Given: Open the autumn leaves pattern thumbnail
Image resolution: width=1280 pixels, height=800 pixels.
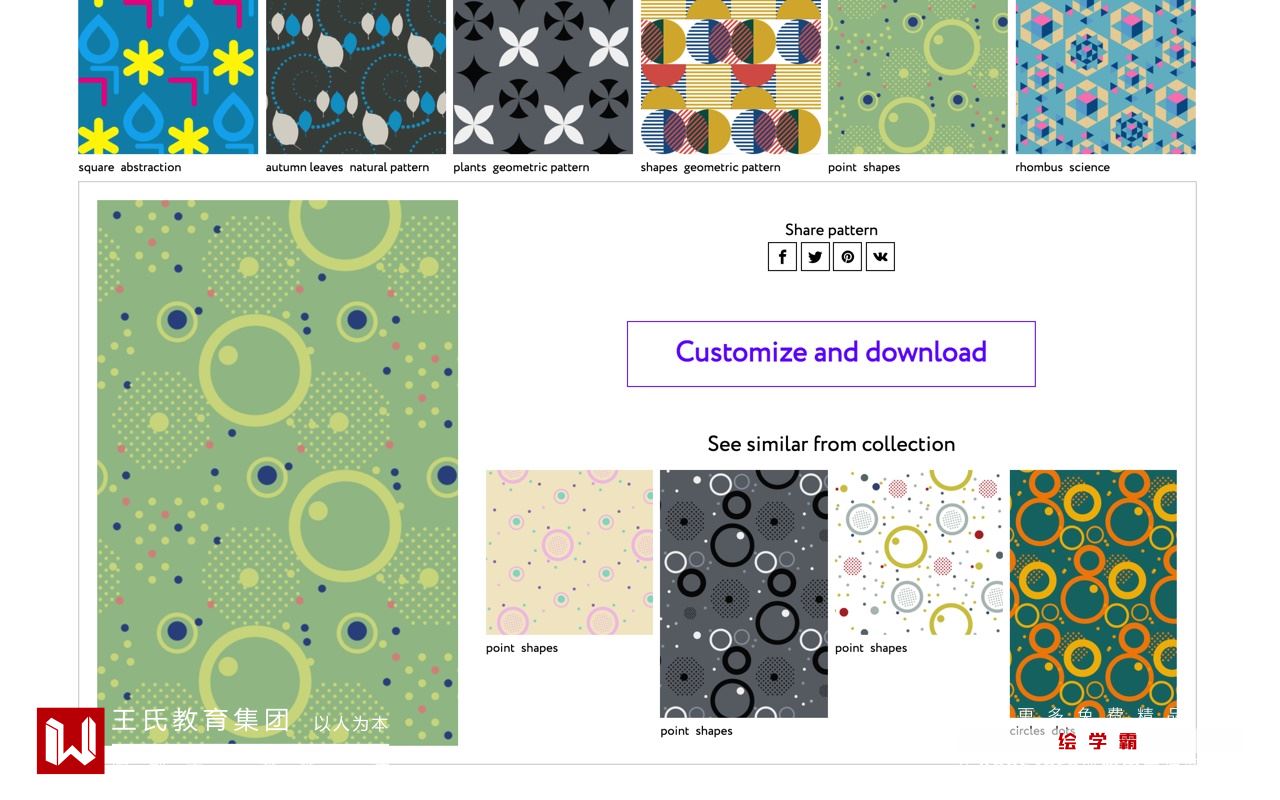Looking at the screenshot, I should (356, 77).
